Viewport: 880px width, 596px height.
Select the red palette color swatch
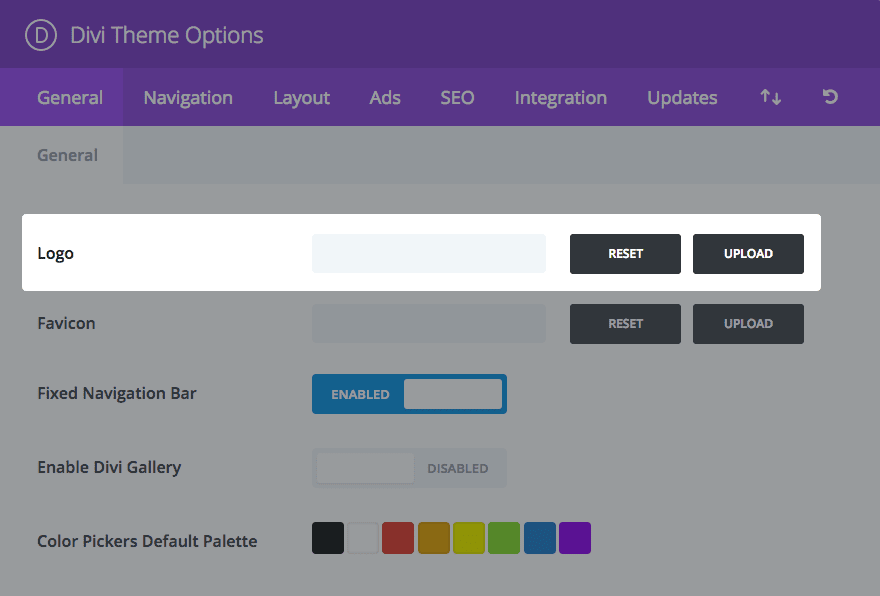point(398,538)
